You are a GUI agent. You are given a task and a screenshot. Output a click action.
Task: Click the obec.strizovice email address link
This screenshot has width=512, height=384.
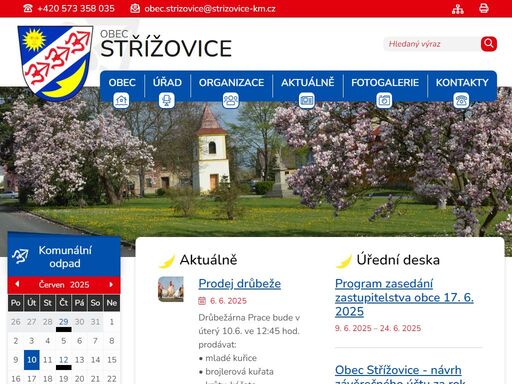click(210, 9)
